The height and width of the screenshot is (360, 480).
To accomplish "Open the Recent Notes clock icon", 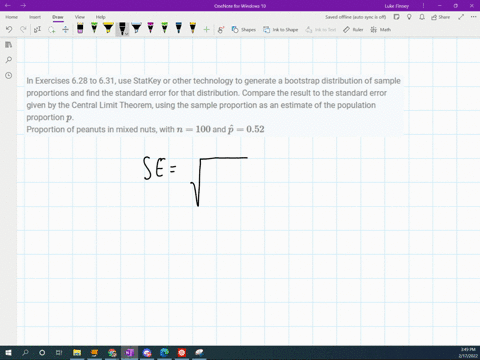I will click(x=9, y=76).
